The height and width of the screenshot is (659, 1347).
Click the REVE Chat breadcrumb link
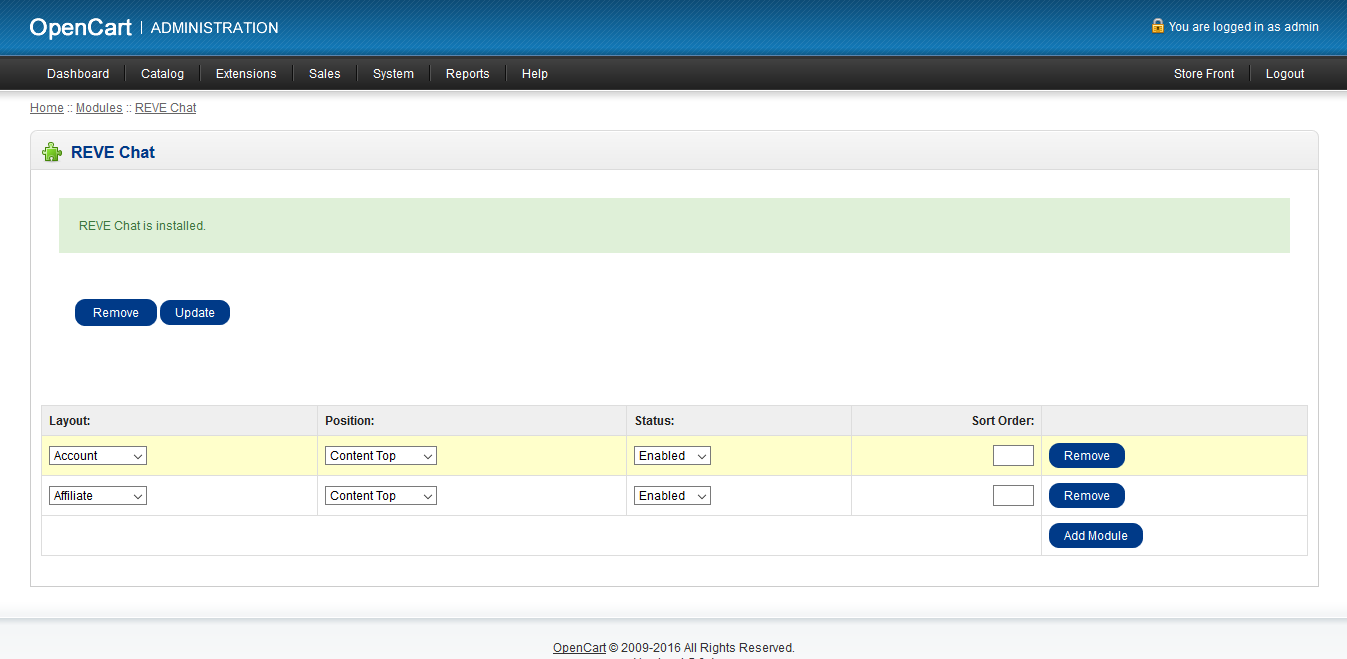point(166,108)
